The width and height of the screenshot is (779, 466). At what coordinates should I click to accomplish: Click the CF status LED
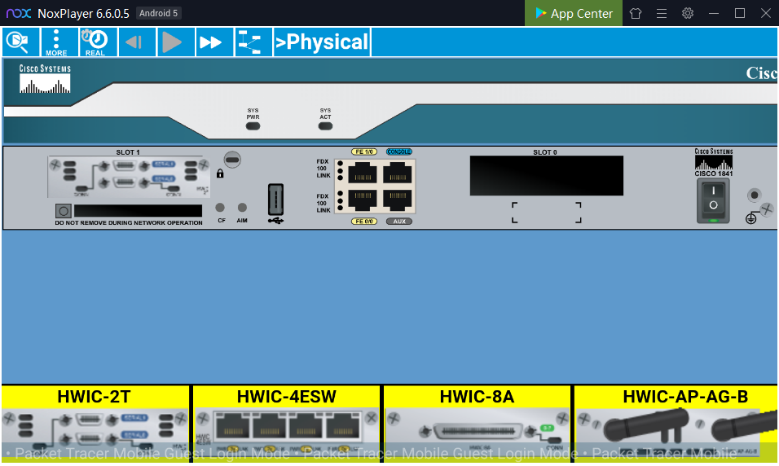[x=220, y=207]
